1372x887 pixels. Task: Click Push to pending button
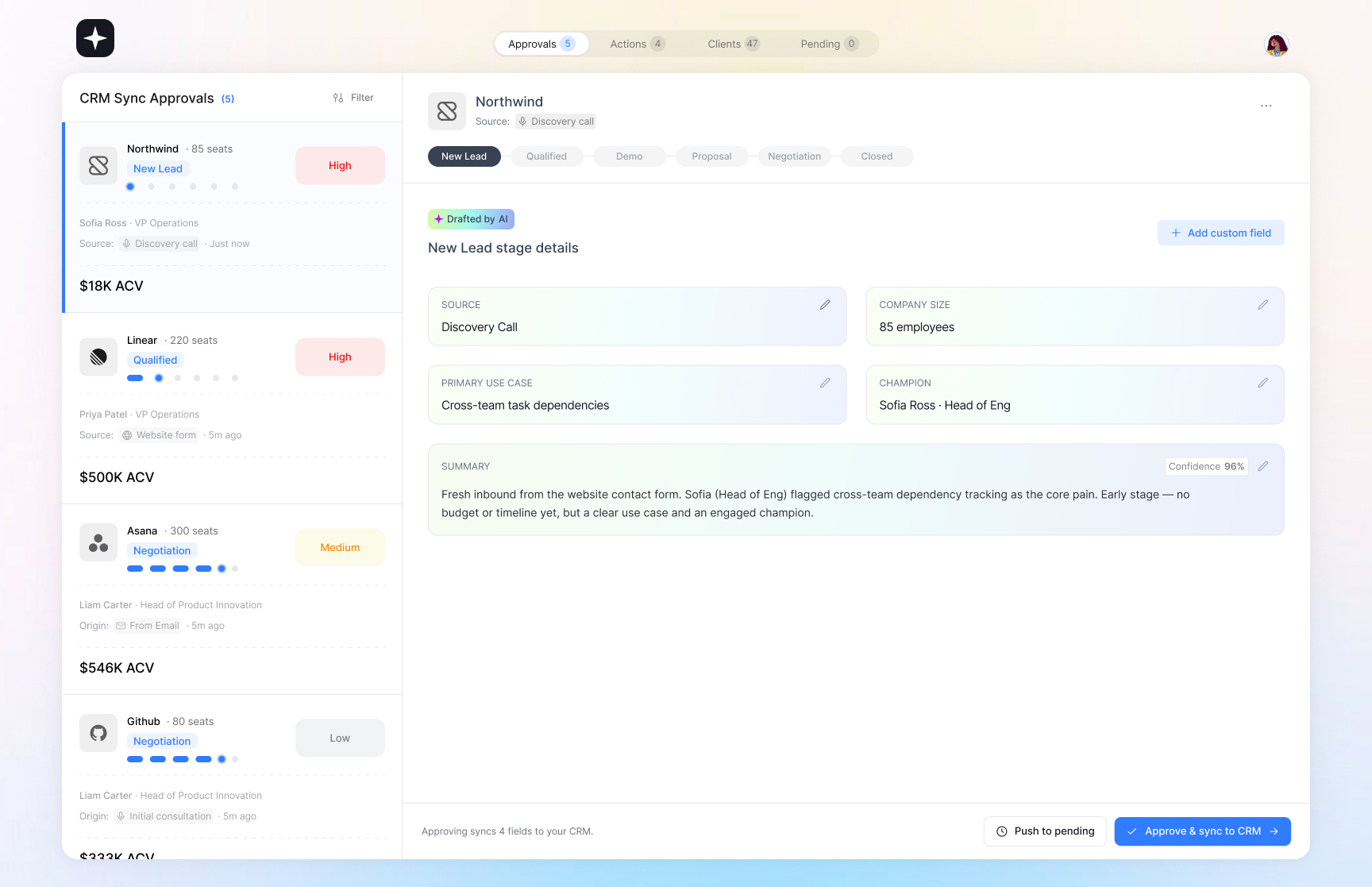[x=1045, y=831]
